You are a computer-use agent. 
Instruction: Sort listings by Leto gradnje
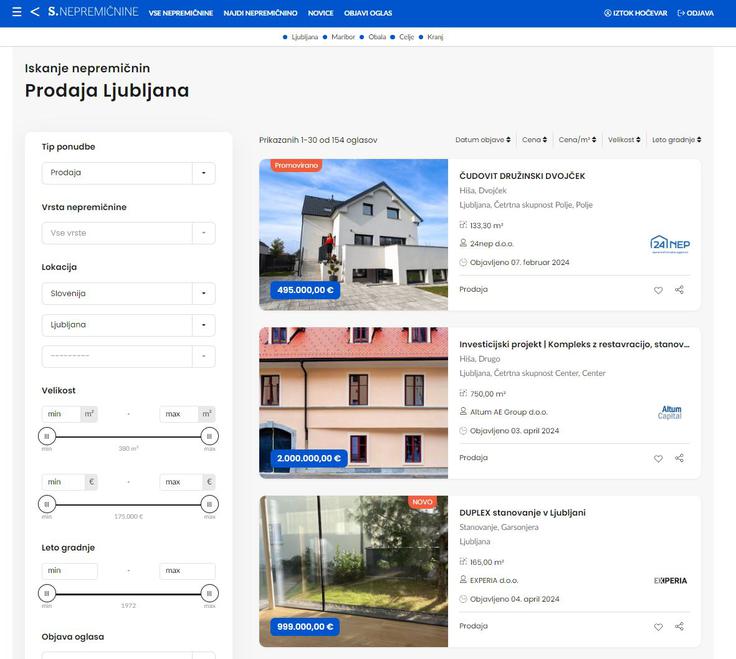coord(676,140)
